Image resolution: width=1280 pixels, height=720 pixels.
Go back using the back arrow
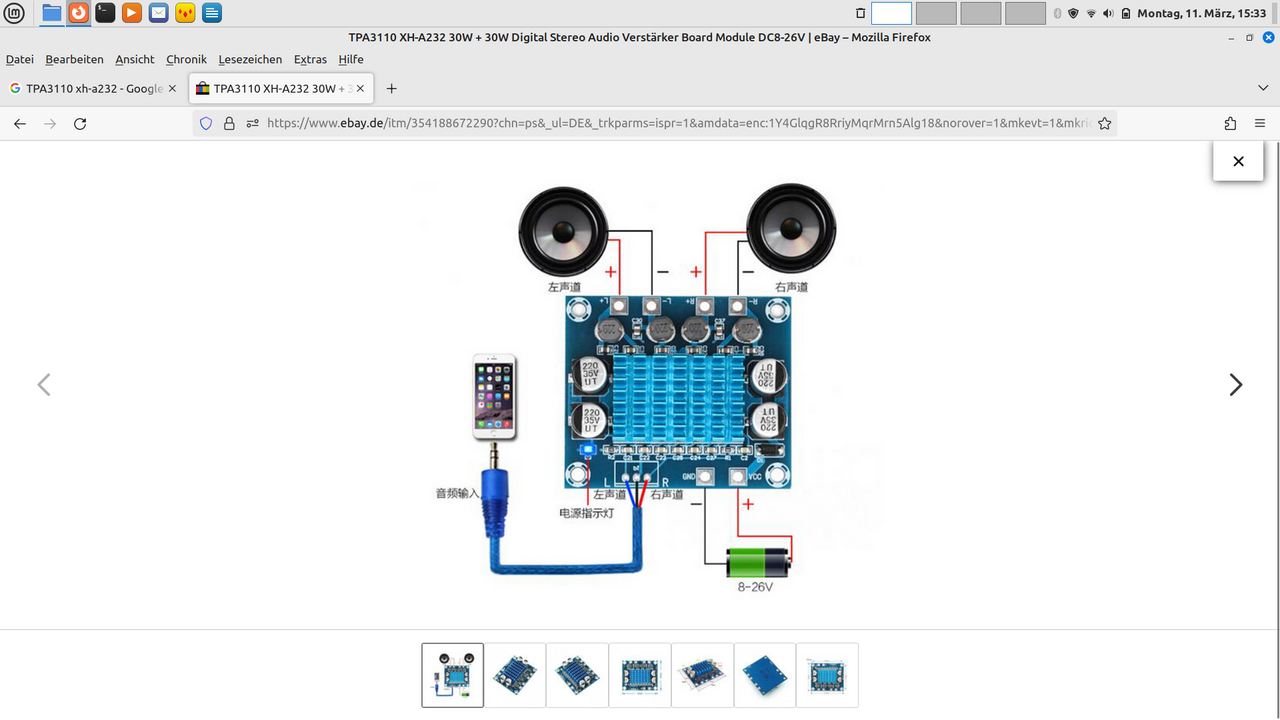click(20, 123)
